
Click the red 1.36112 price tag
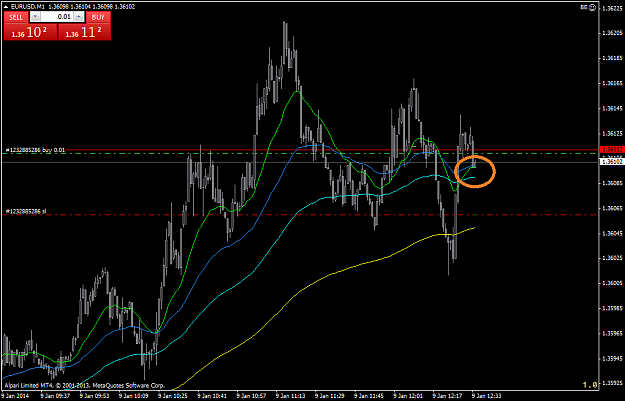611,149
